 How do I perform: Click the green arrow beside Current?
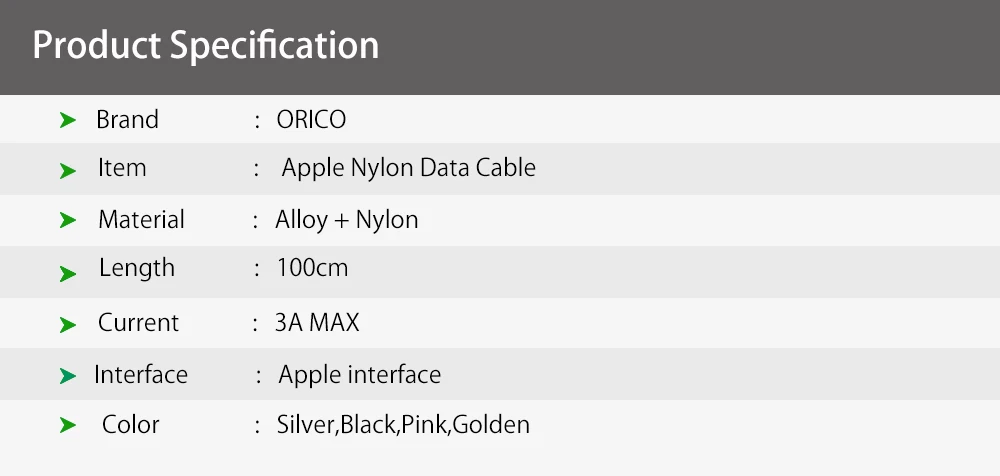coord(68,325)
